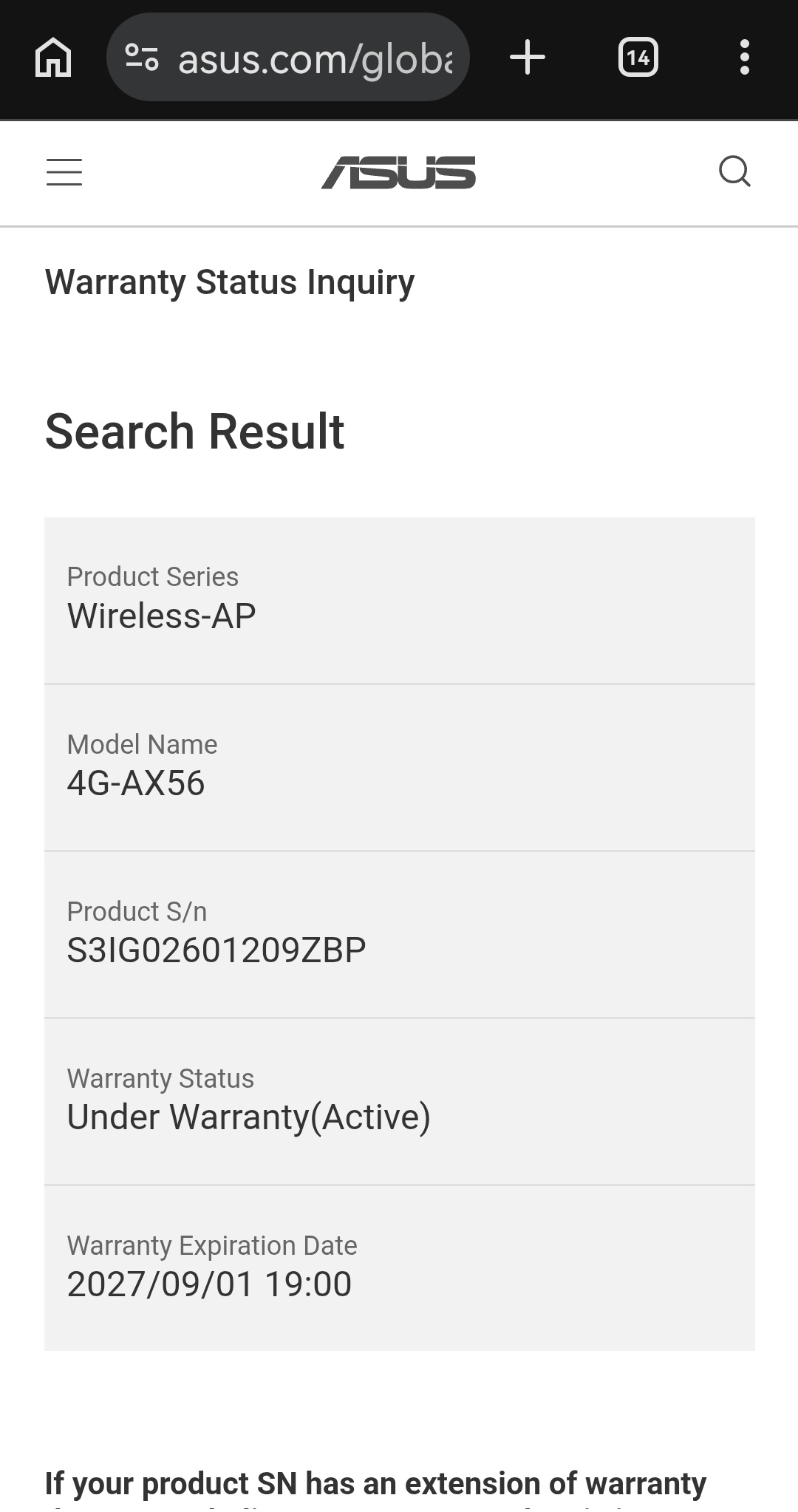Tap the 4G-AX56 model name
798x1512 pixels.
(x=136, y=783)
